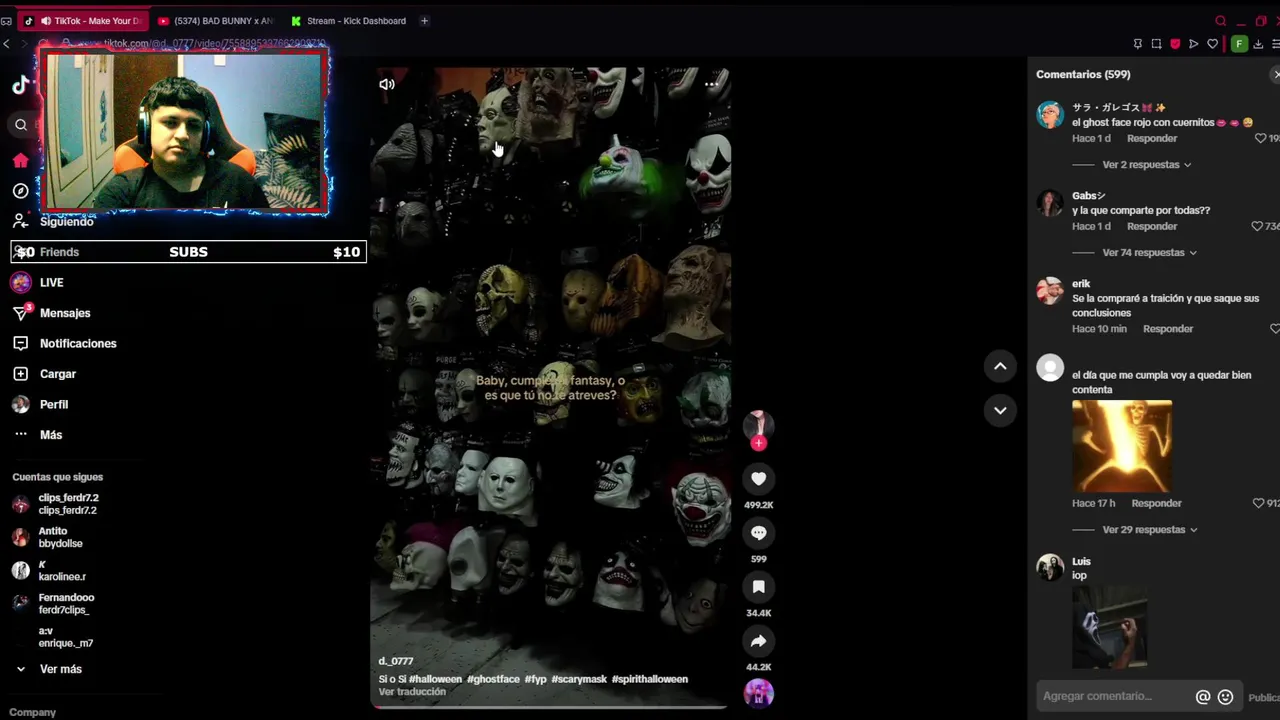Close the Comentarios panel
Screen dimensions: 1280x720
(1276, 75)
